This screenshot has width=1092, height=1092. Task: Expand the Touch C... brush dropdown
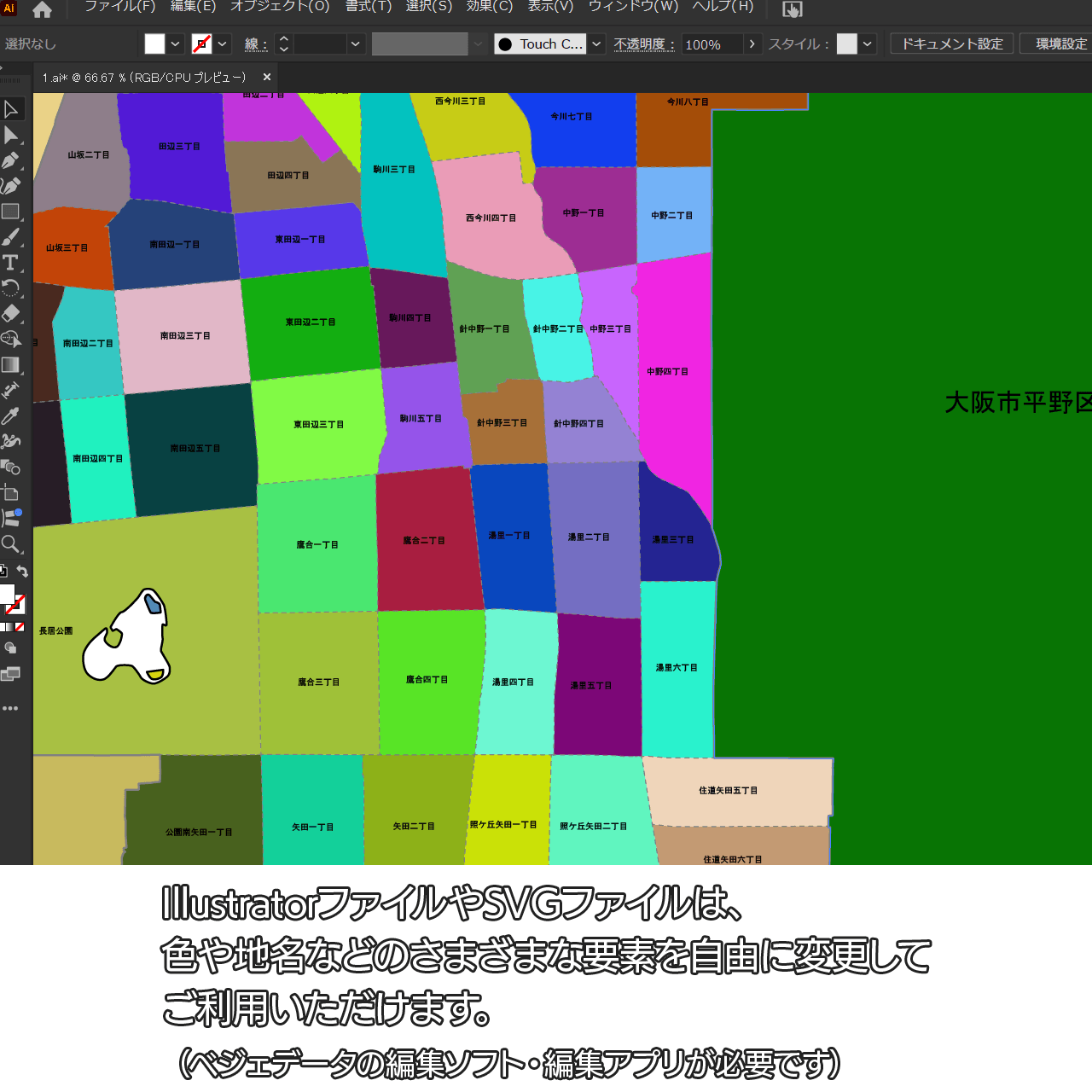[596, 44]
